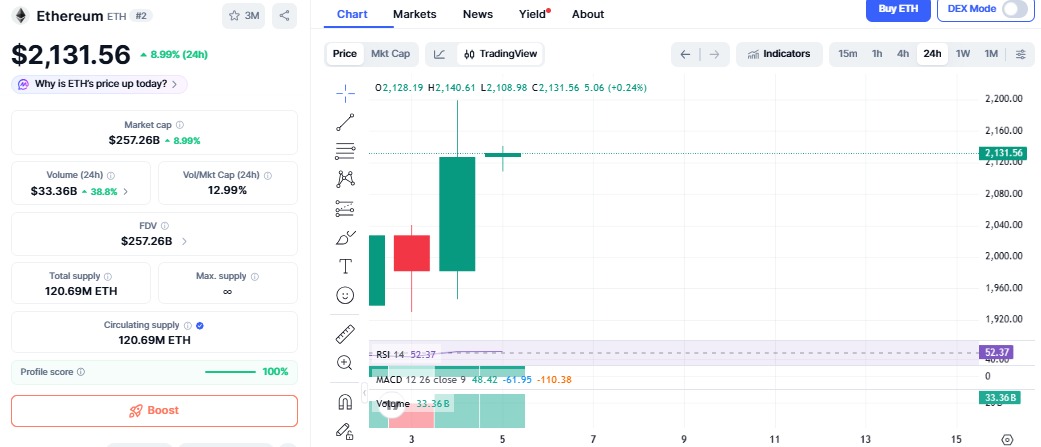Click the Max. supply info icon
This screenshot has width=1041, height=447.
tap(255, 276)
